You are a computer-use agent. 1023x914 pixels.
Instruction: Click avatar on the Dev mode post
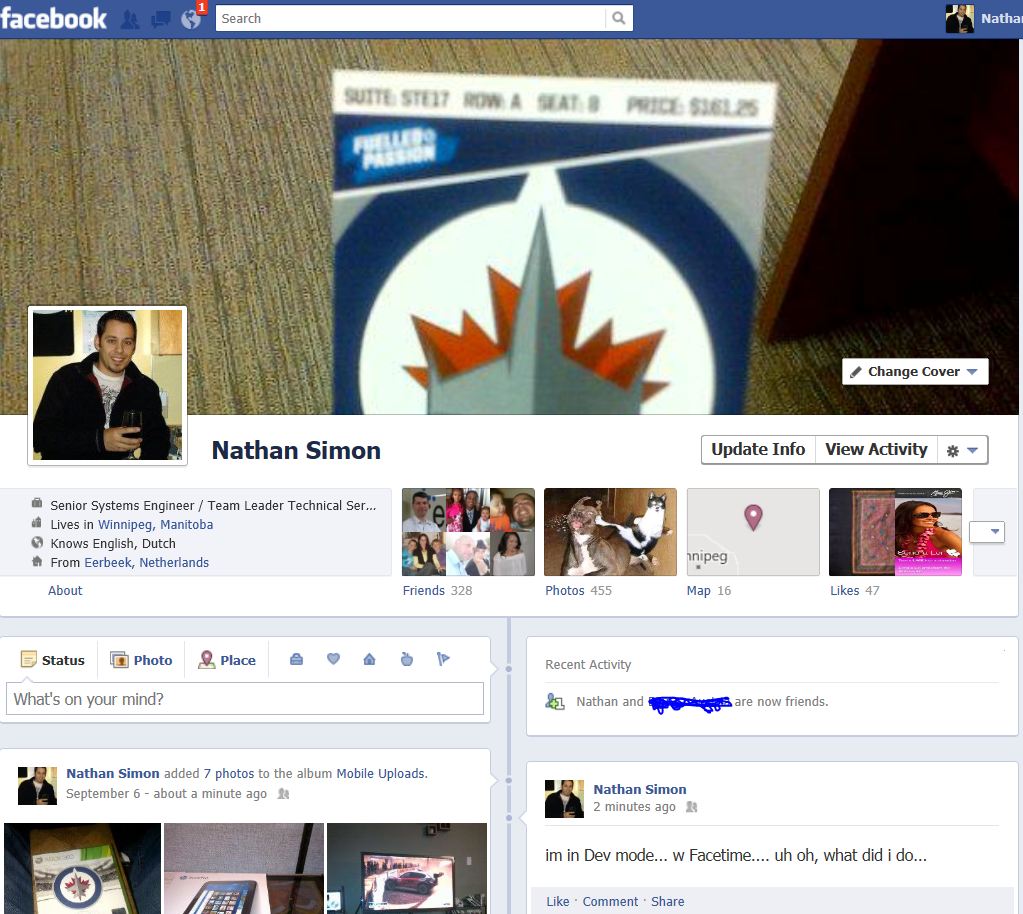click(564, 799)
